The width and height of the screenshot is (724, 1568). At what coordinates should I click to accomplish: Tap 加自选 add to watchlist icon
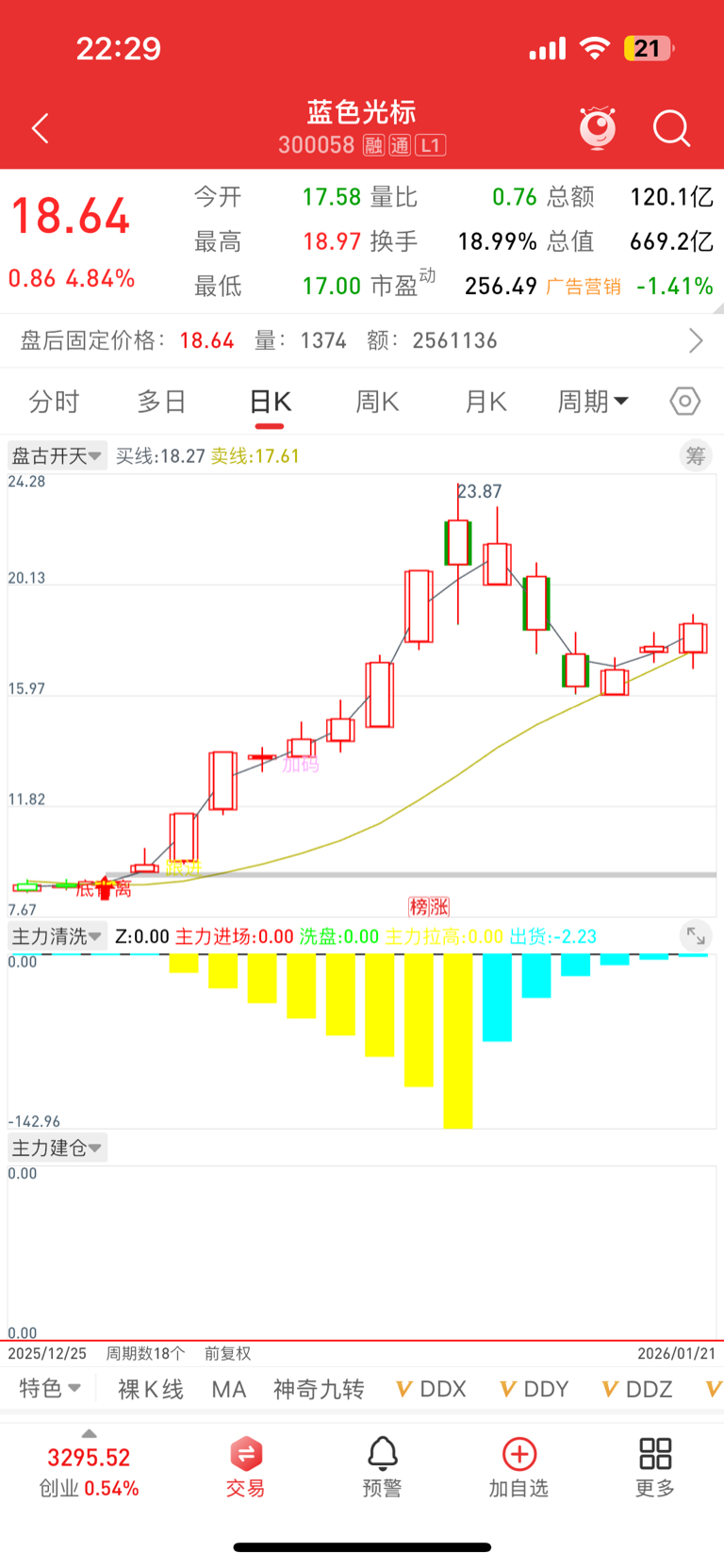tap(518, 1467)
